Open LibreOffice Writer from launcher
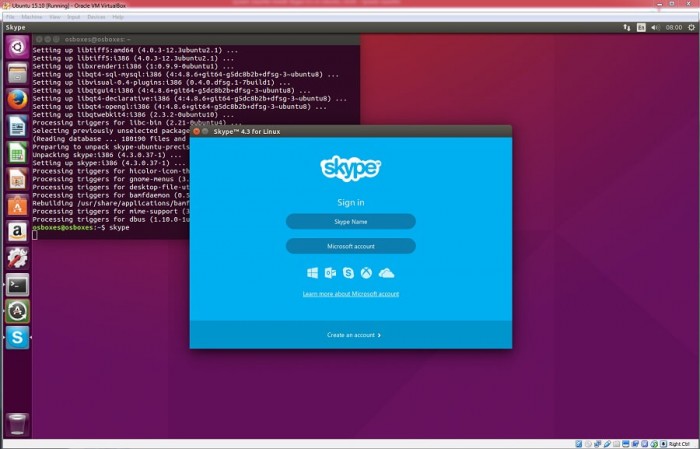Screen dimensions: 700x449 [x=17, y=126]
